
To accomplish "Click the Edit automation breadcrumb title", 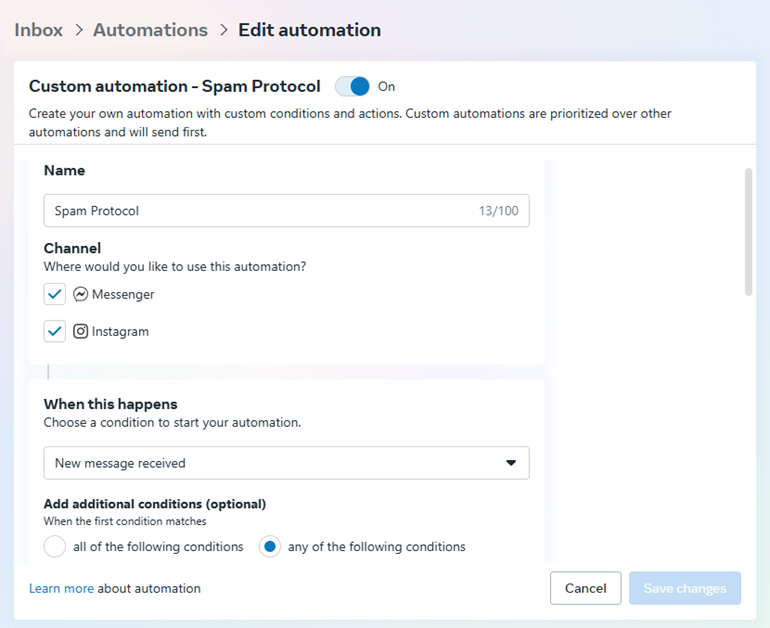I will pyautogui.click(x=309, y=30).
